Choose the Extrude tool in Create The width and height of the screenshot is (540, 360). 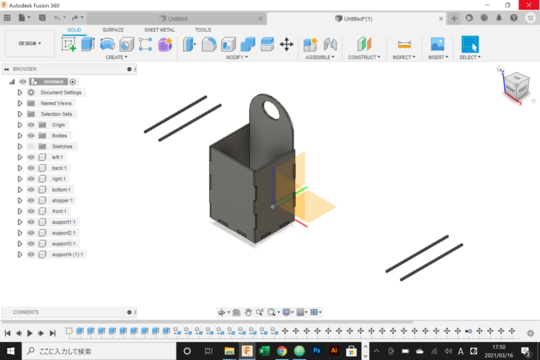click(88, 44)
